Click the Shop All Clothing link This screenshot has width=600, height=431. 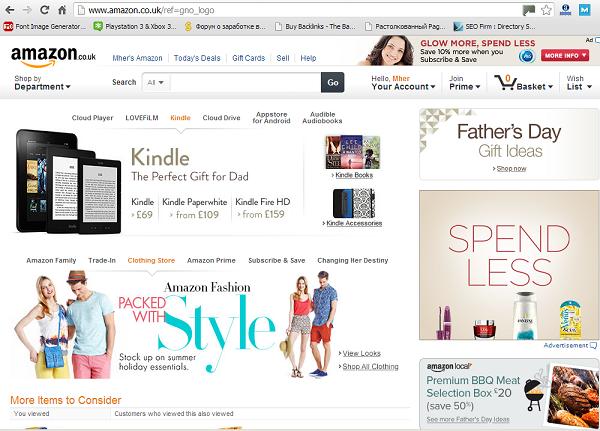(370, 366)
